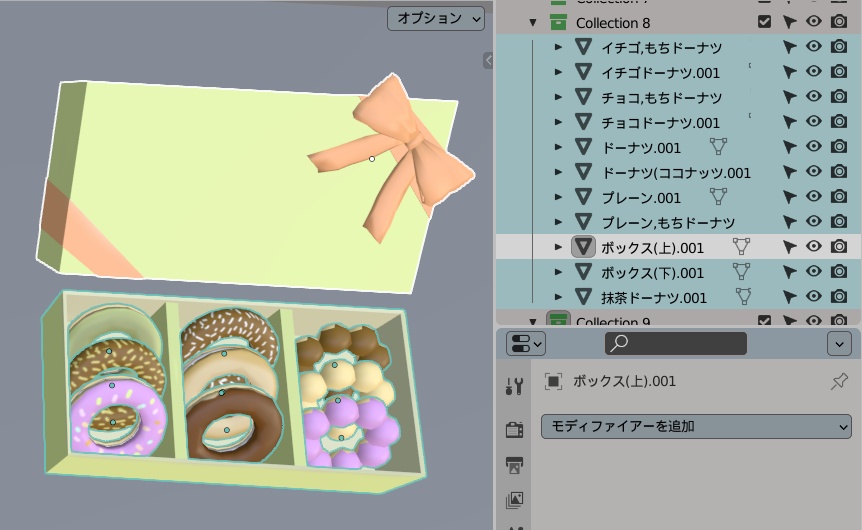The width and height of the screenshot is (862, 530).
Task: Hide Collection 8 with eye icon
Action: [x=814, y=21]
